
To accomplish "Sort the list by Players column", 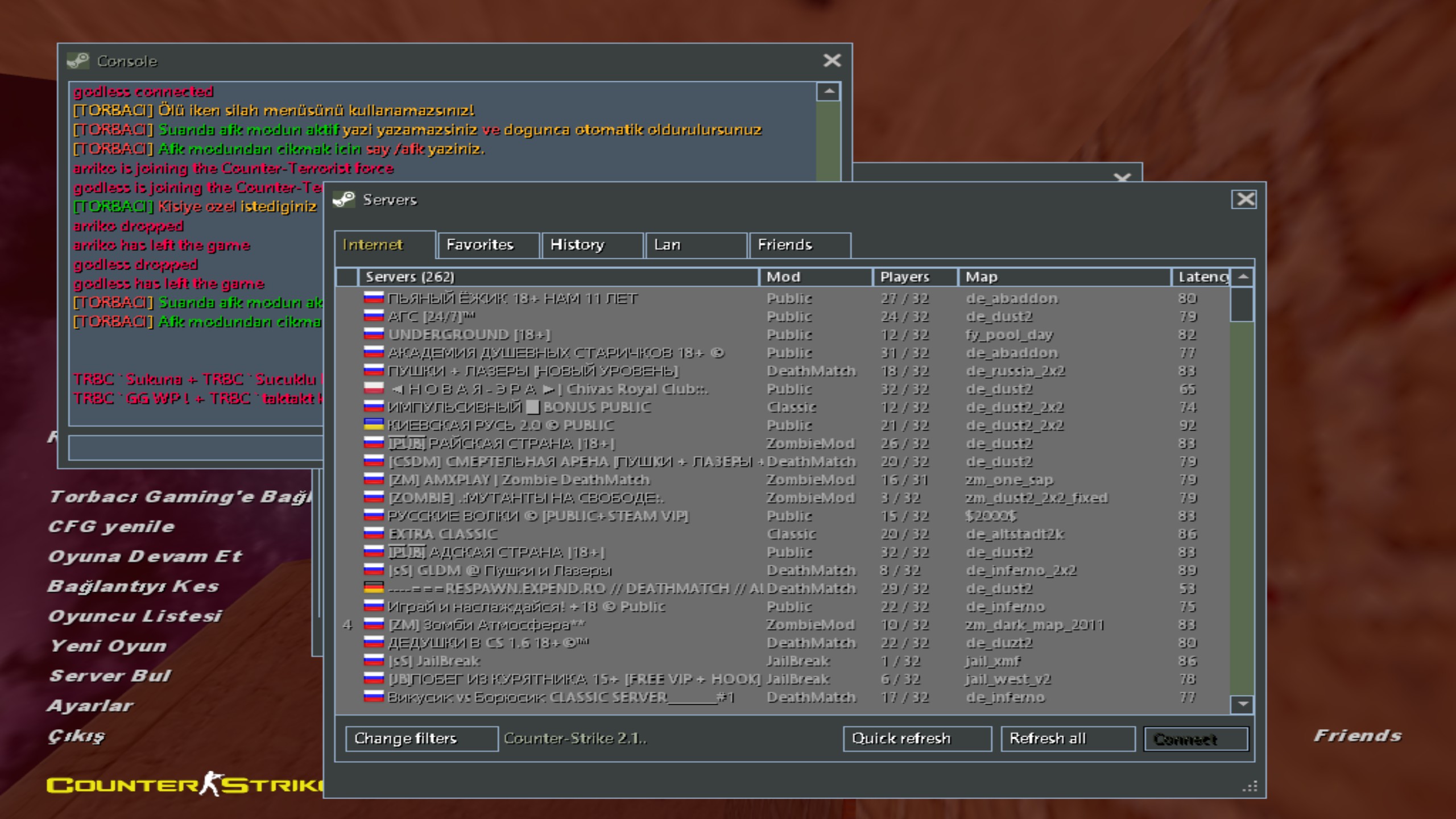I will (x=915, y=277).
